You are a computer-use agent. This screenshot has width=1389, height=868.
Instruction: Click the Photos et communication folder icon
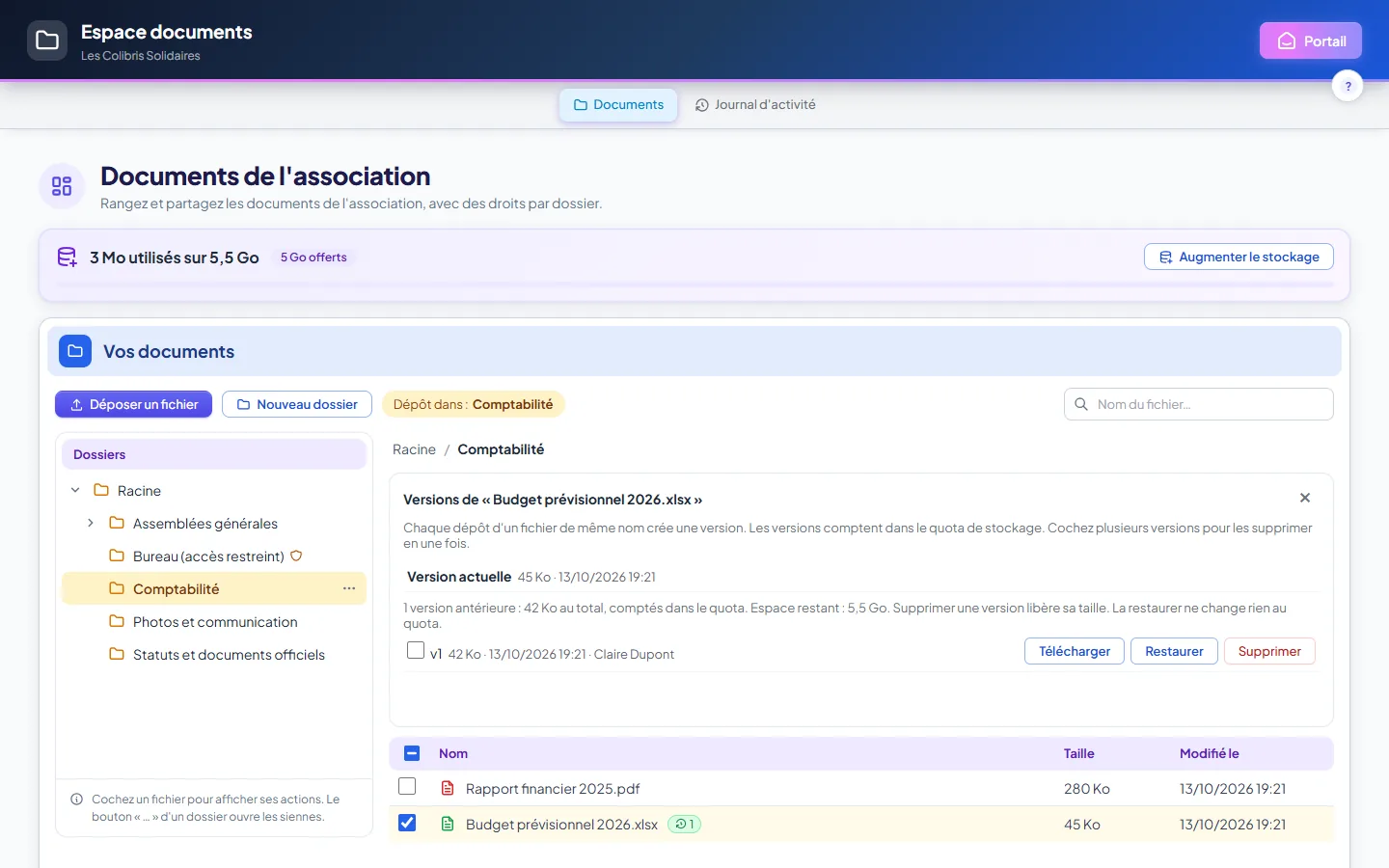117,621
